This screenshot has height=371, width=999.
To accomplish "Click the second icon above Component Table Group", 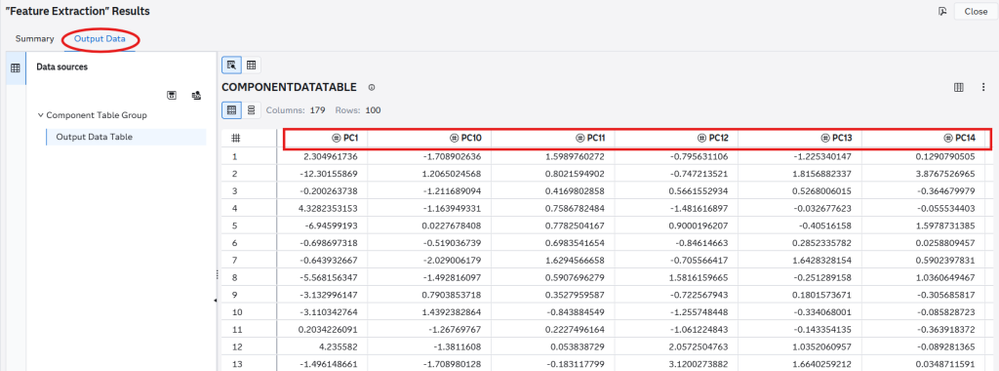I will coord(196,96).
